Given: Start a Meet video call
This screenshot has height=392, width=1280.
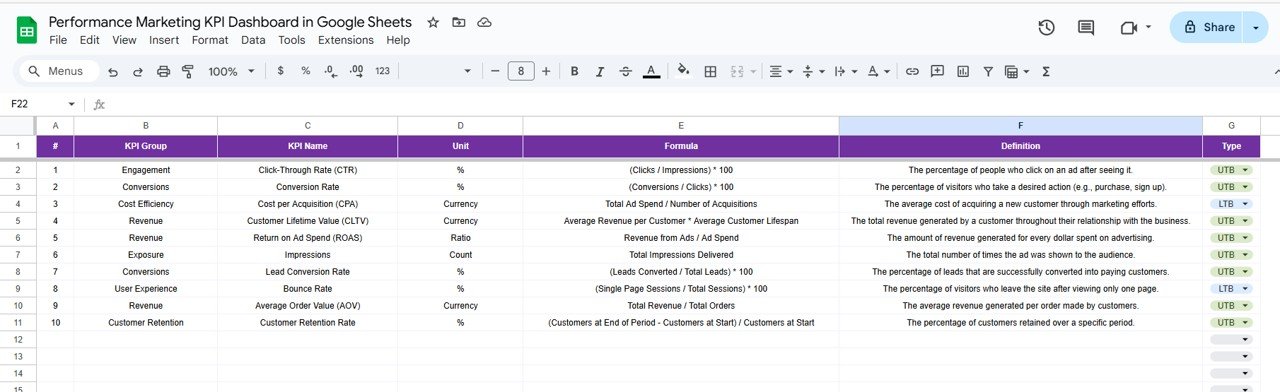Looking at the screenshot, I should point(1130,28).
